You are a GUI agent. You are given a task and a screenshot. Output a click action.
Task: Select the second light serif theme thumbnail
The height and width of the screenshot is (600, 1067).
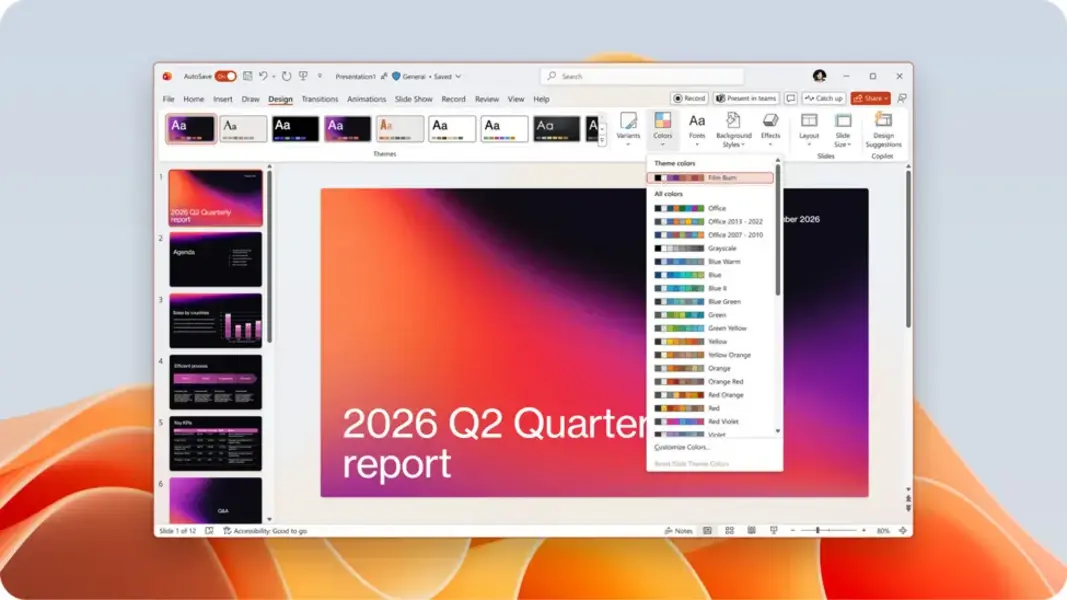243,129
